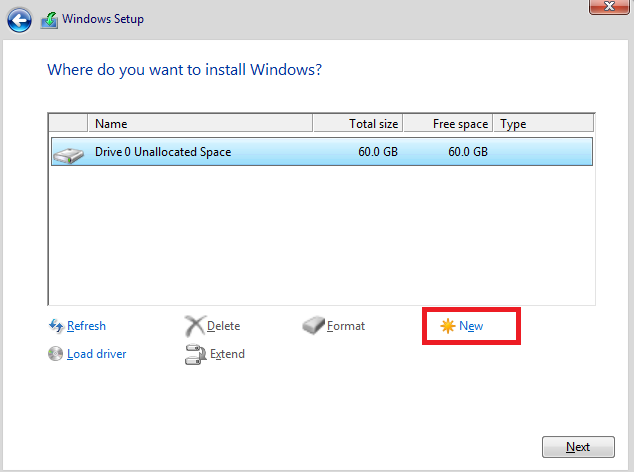Viewport: 634px width, 472px height.
Task: Click the Format drive icon
Action: point(313,326)
